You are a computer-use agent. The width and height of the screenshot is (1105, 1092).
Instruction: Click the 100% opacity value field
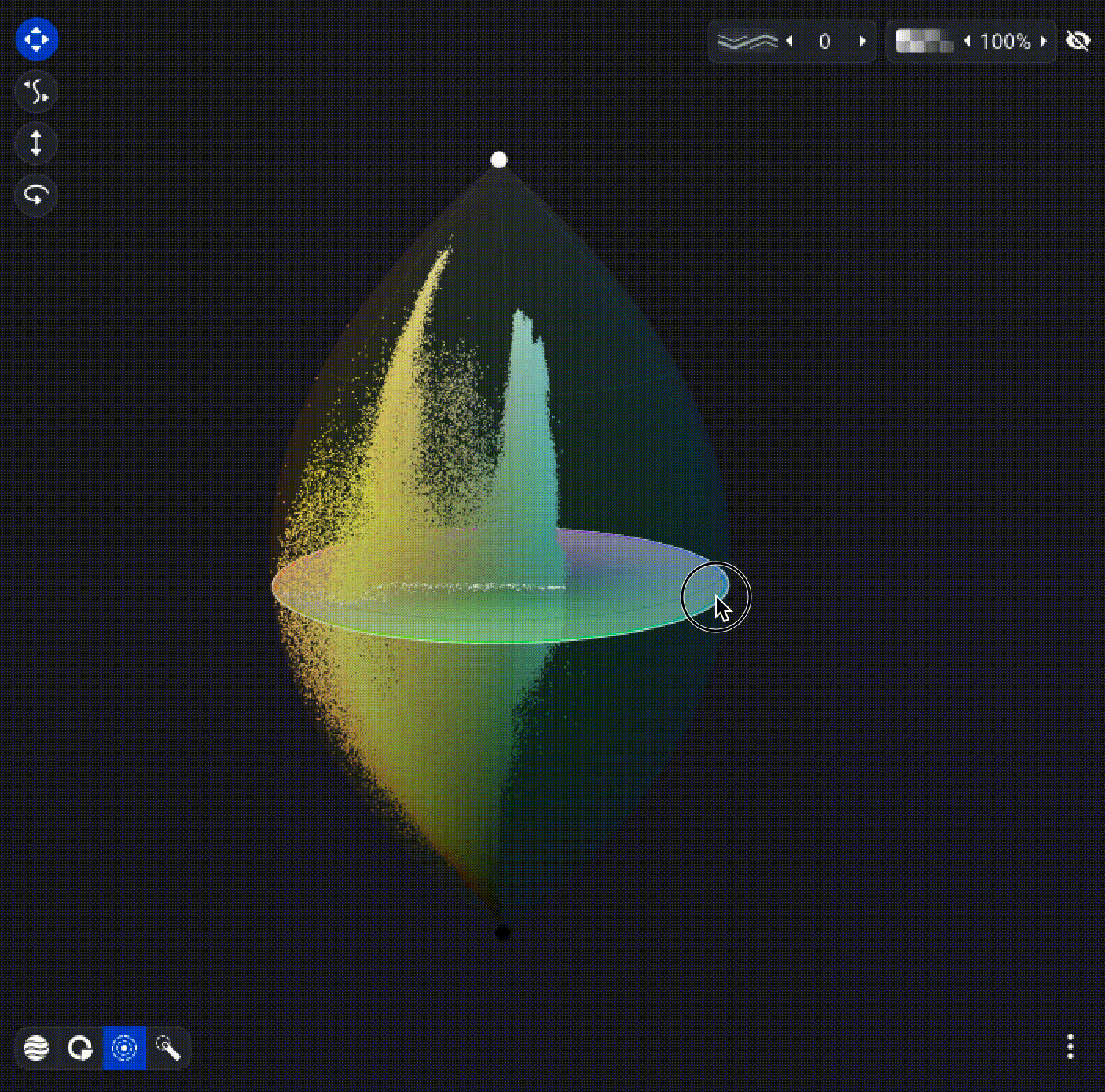[x=1004, y=41]
